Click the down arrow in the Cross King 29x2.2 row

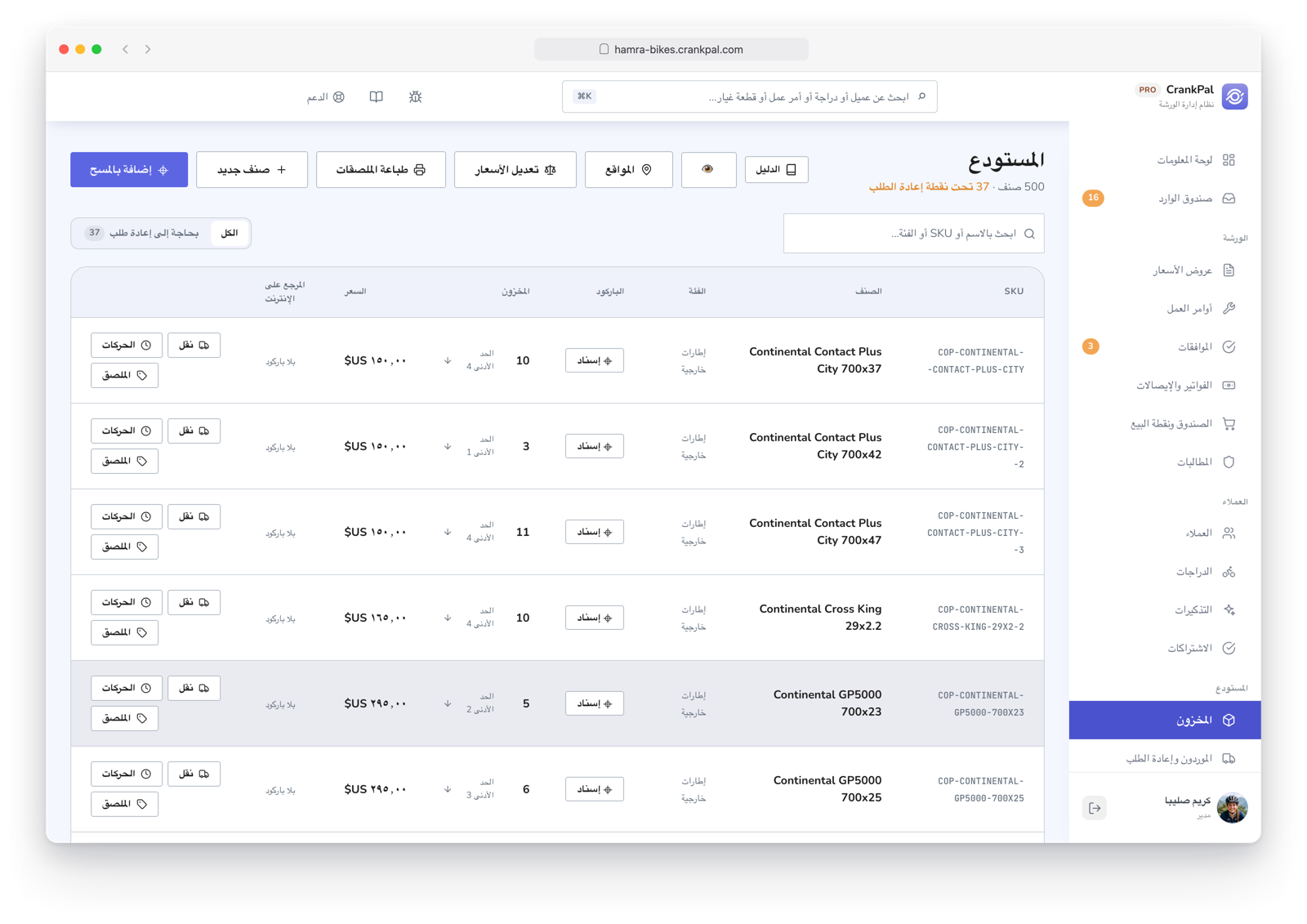coord(448,618)
